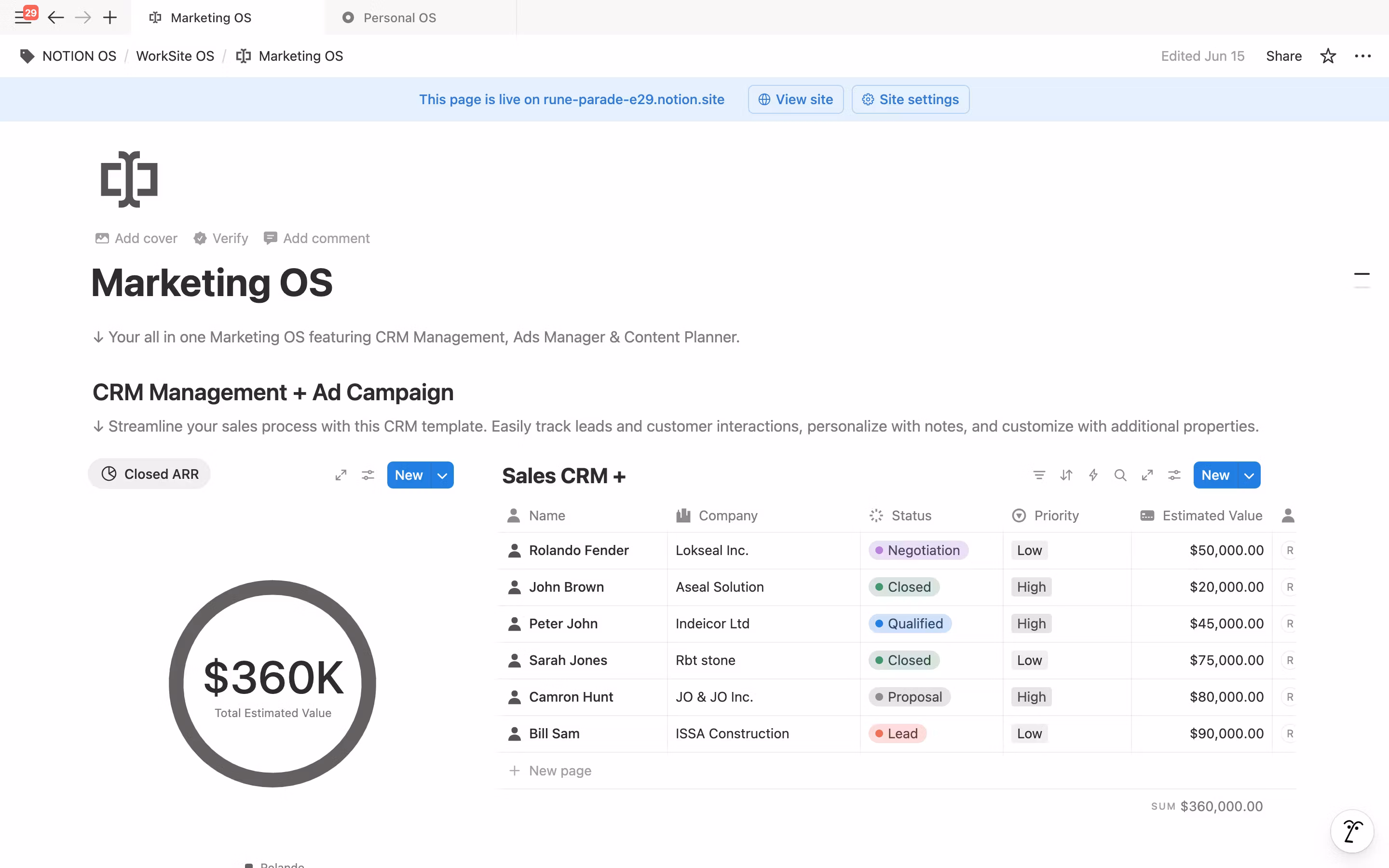1389x868 pixels.
Task: Open Closed ARR chart view settings icon
Action: 368,475
